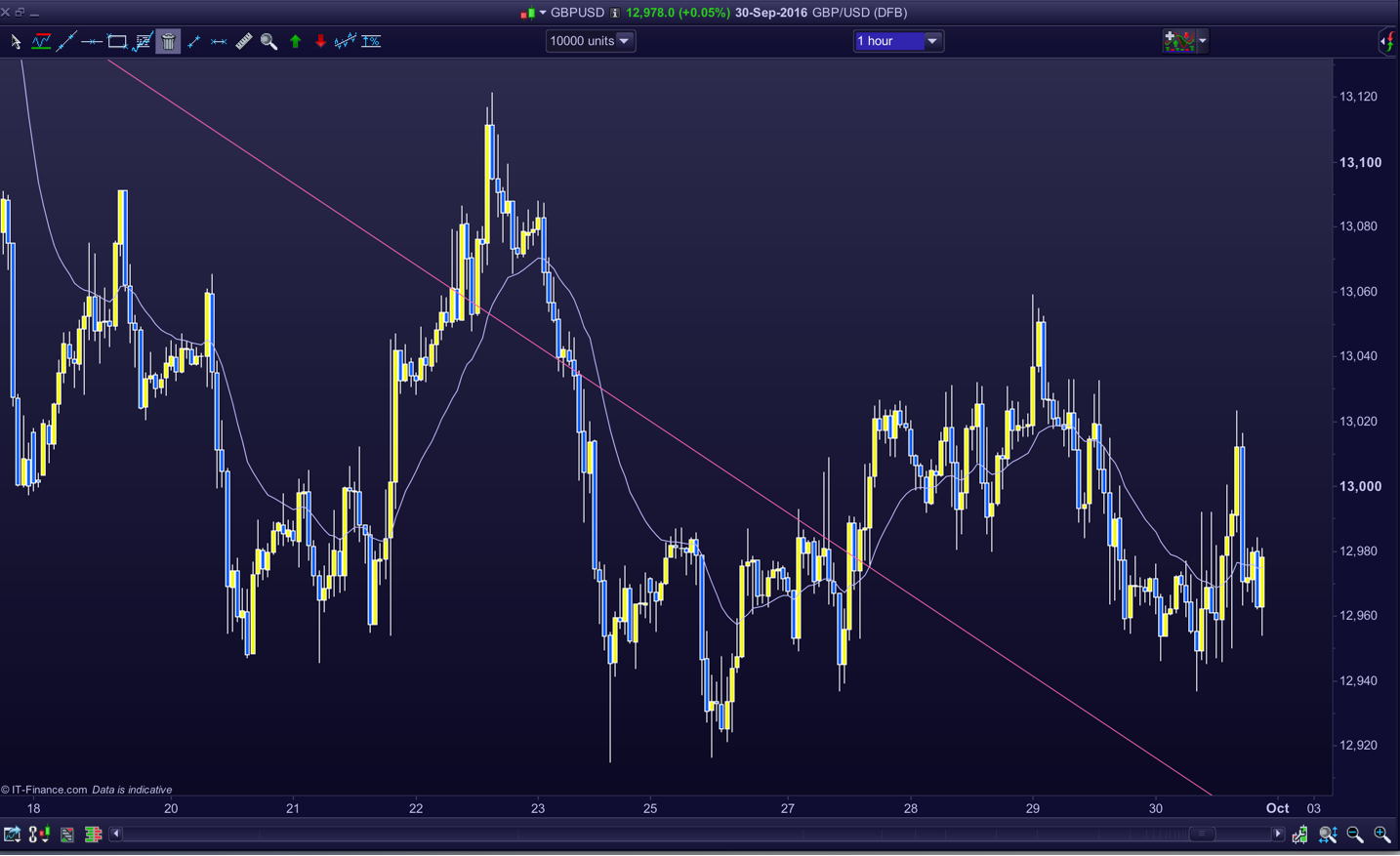1400x856 pixels.
Task: Expand the chart style dropdown beside GBPUSD
Action: [543, 13]
